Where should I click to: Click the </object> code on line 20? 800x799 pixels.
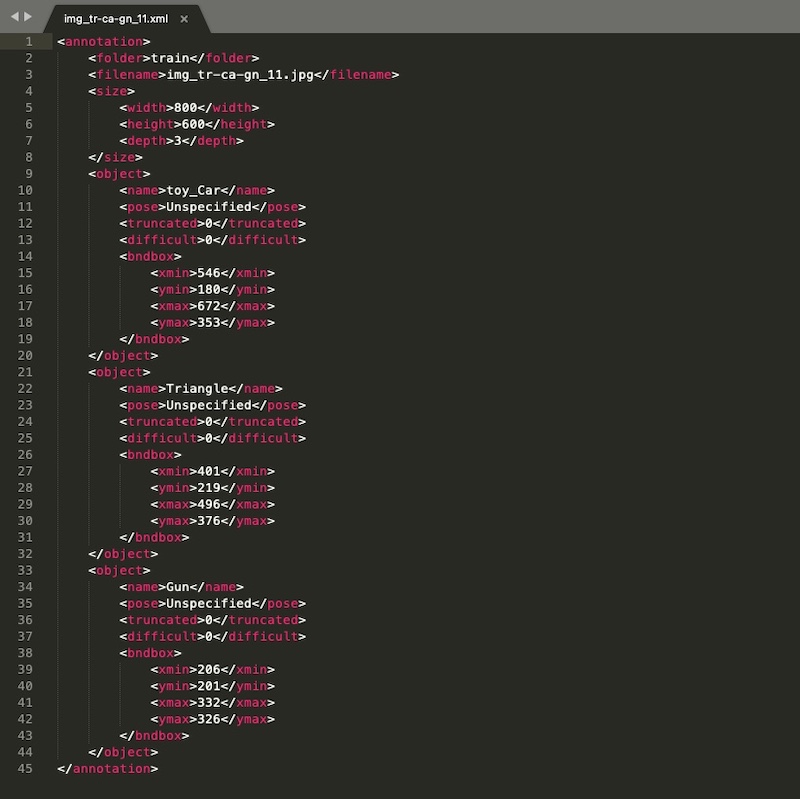coord(123,356)
